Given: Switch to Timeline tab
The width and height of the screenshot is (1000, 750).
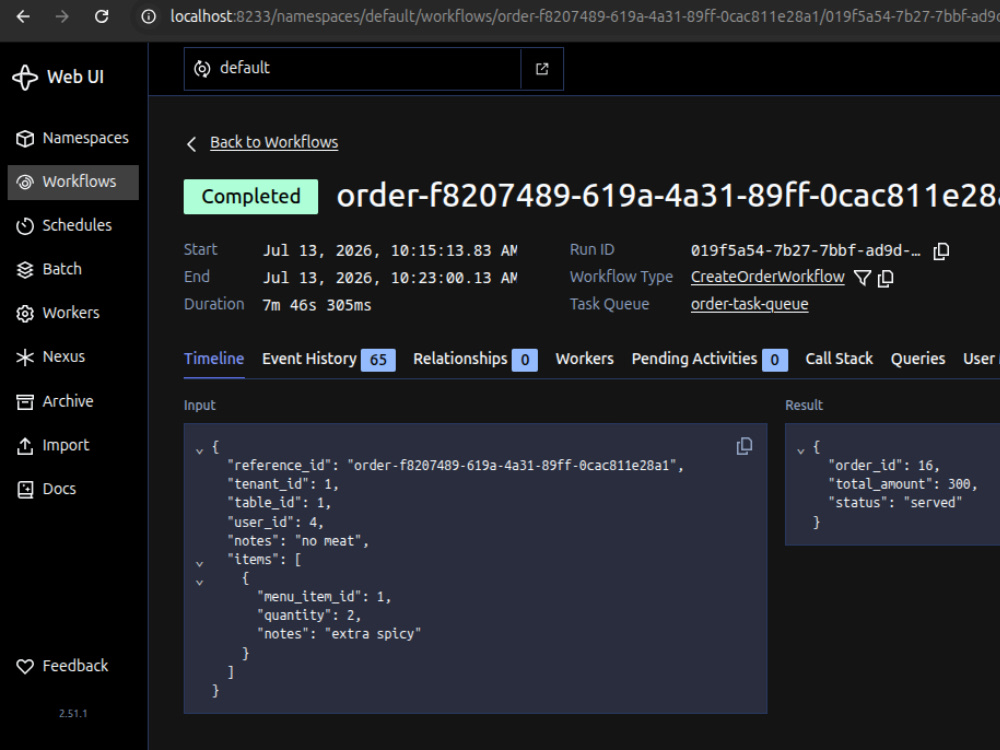Looking at the screenshot, I should click(x=214, y=359).
